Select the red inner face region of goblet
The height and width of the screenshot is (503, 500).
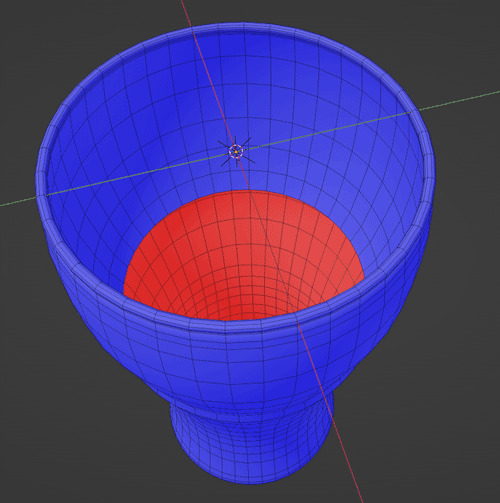tap(244, 256)
